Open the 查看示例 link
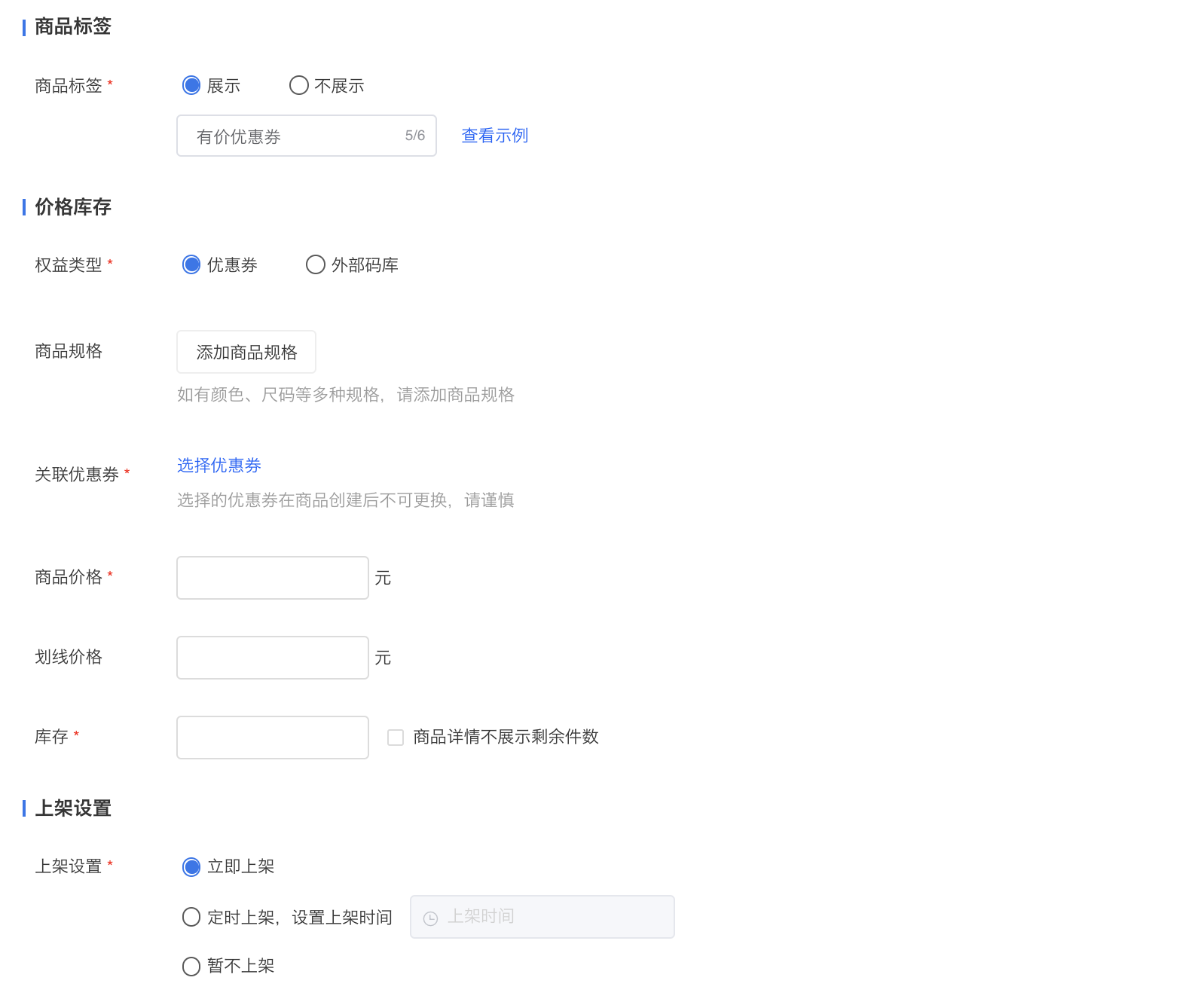This screenshot has width=1204, height=1008. (x=494, y=136)
